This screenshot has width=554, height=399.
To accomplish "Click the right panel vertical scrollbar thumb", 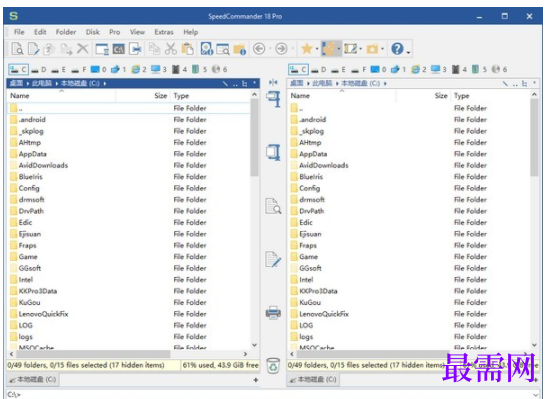I will point(534,137).
